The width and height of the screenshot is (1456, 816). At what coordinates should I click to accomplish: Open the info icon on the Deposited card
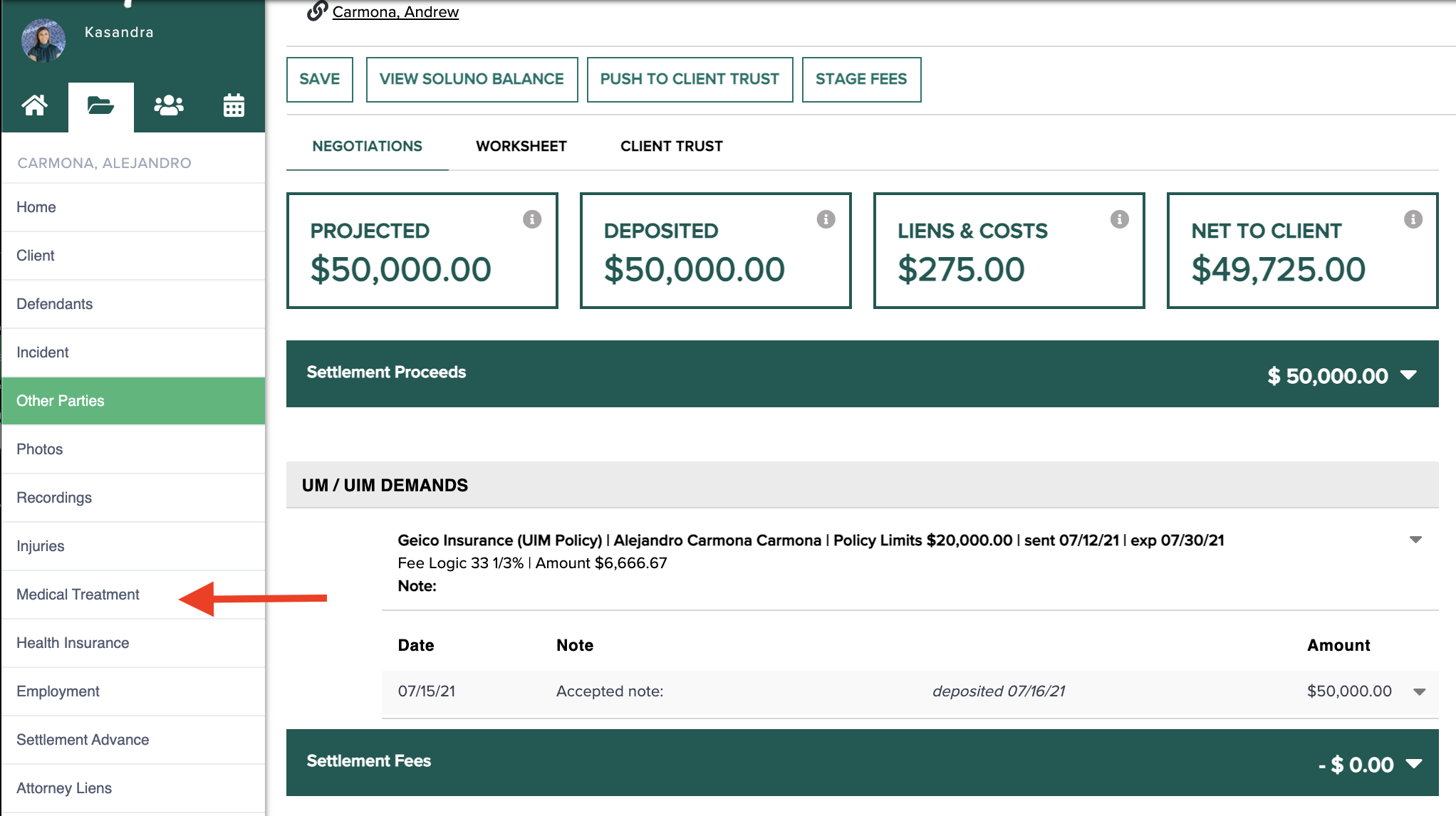[825, 219]
